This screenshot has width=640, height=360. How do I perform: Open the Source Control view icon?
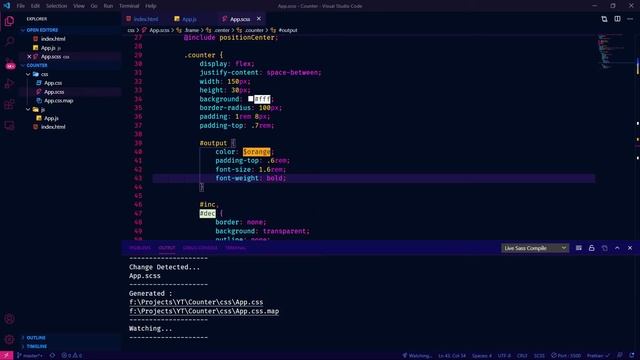(x=9, y=63)
